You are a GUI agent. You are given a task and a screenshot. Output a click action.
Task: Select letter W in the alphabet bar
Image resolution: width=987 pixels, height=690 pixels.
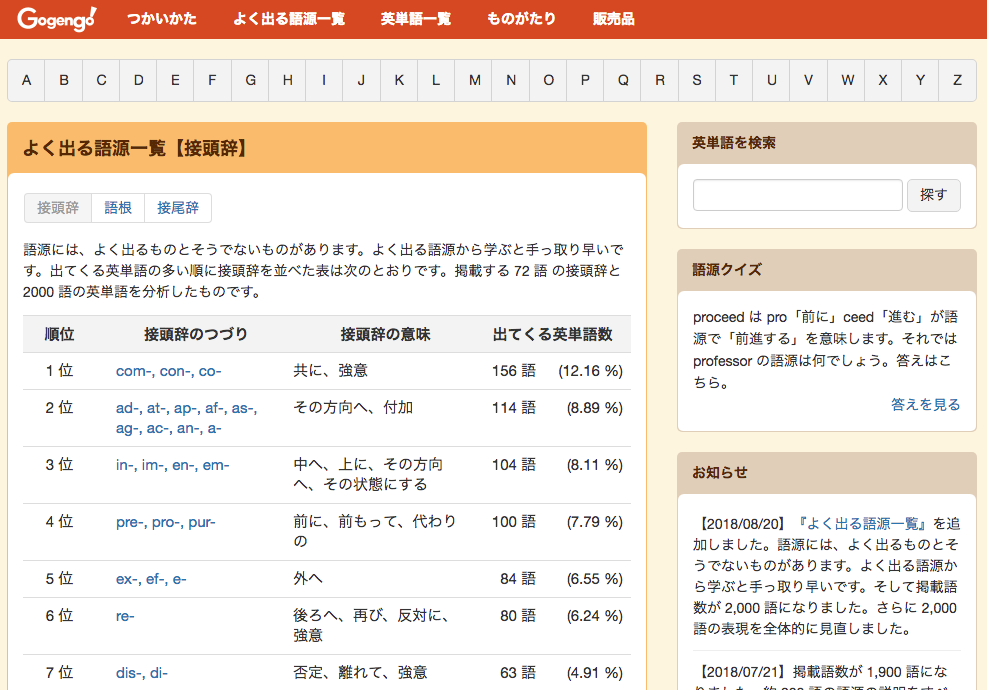[847, 81]
